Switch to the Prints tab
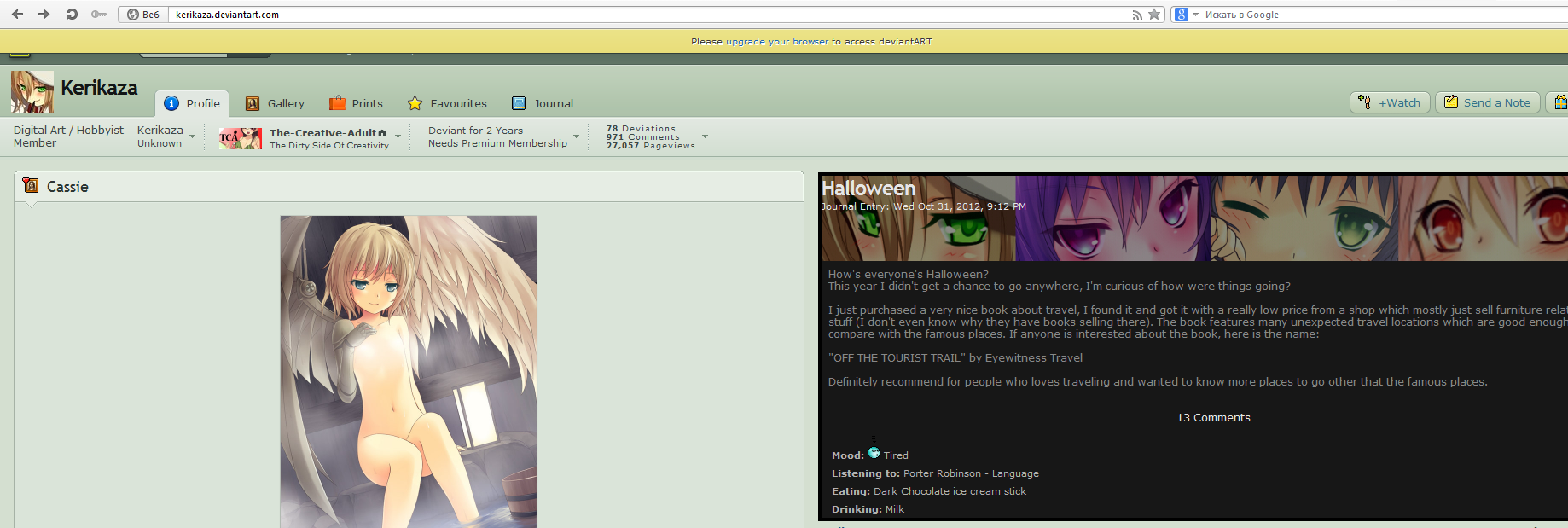 (356, 103)
